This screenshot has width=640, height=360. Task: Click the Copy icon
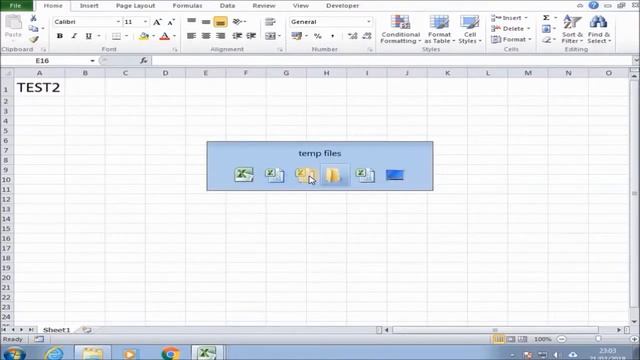33,29
